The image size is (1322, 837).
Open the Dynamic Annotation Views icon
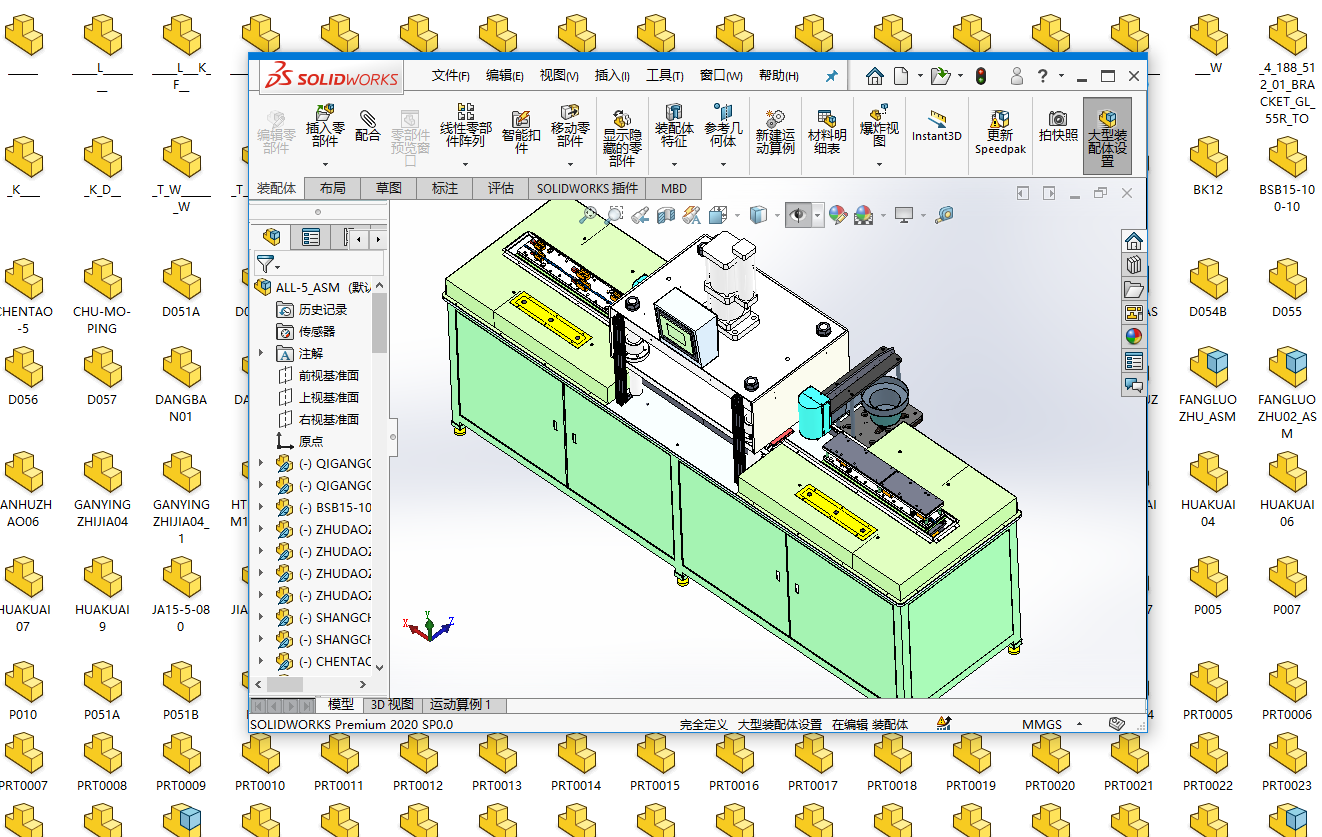pyautogui.click(x=692, y=214)
